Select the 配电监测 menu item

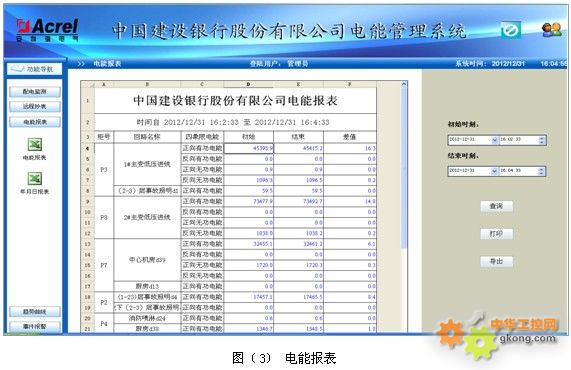click(x=35, y=91)
